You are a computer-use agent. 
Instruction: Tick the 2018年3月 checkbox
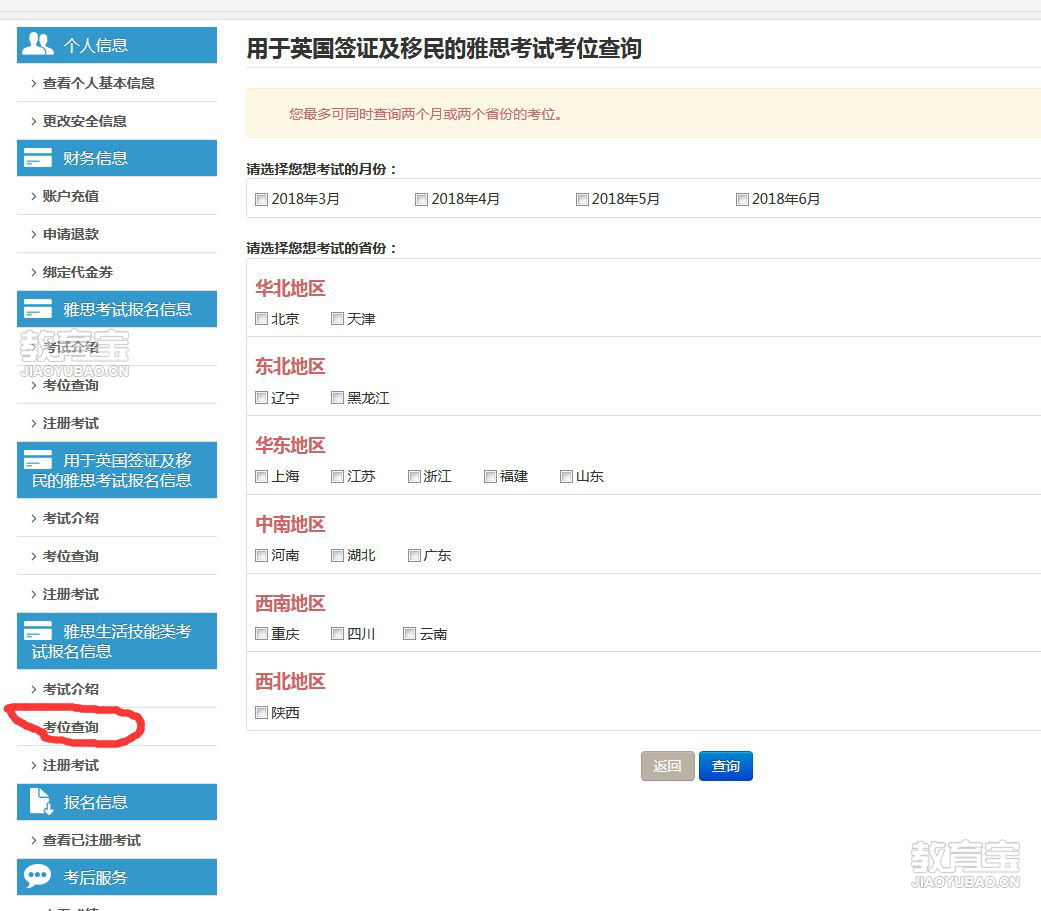[262, 199]
